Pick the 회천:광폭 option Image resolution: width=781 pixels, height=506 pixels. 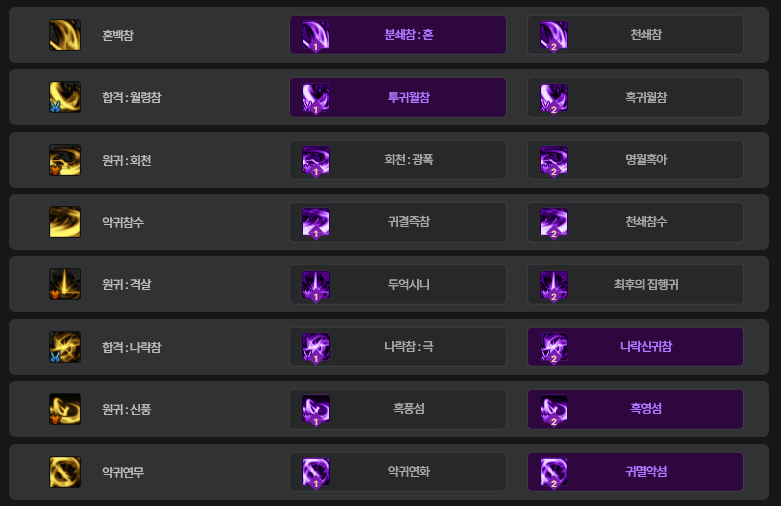click(x=398, y=160)
